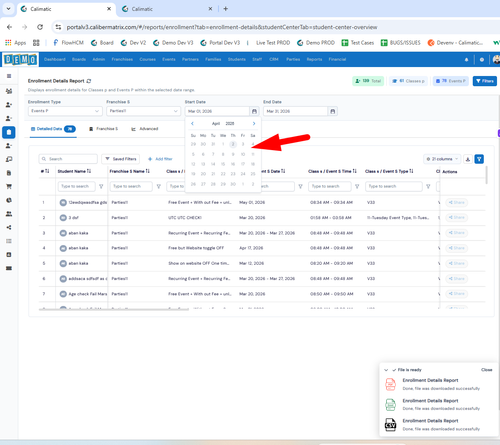Open a new browser tab
500x445 pixels.
[226, 9]
